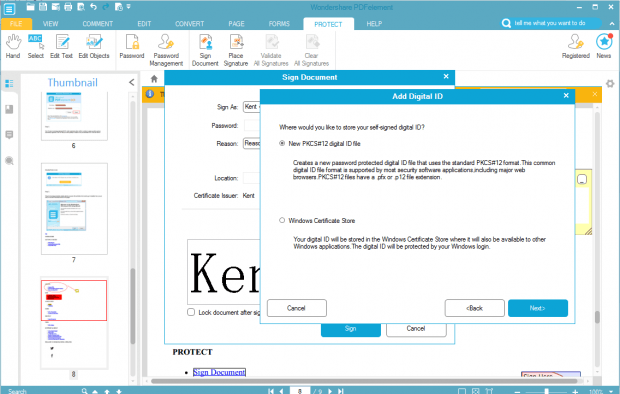Switch to the VIEW tab
The width and height of the screenshot is (620, 394).
pyautogui.click(x=50, y=24)
